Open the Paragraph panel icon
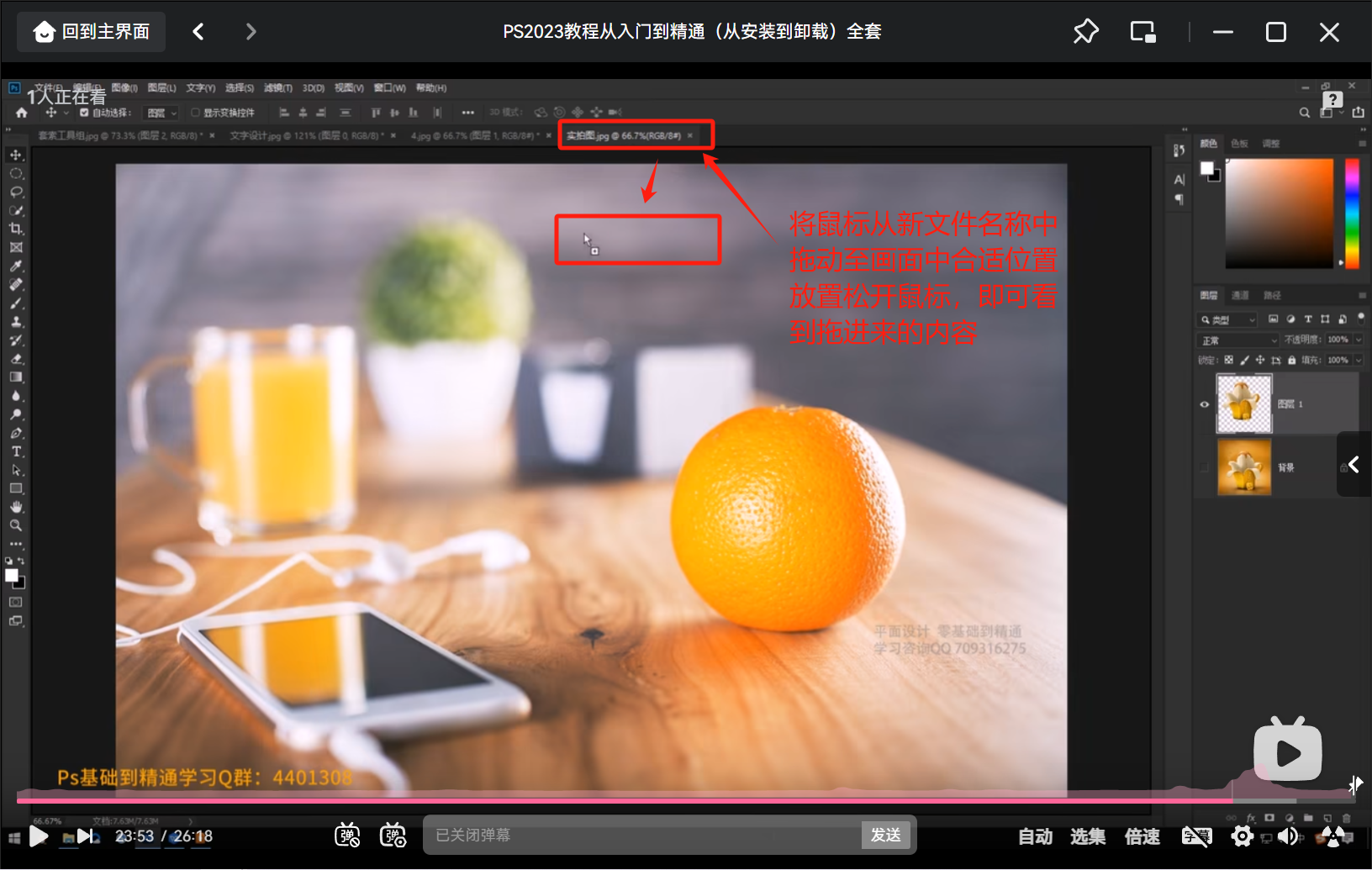Viewport: 1372px width, 870px height. tap(1179, 199)
